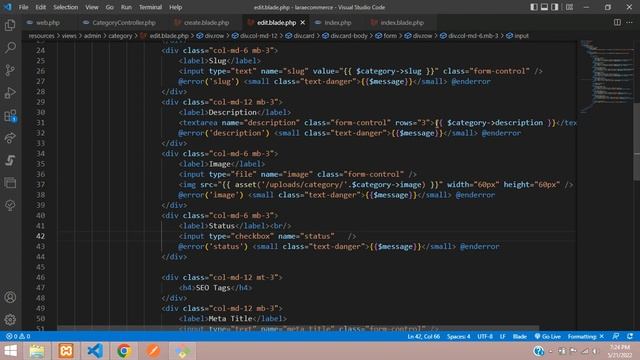The width and height of the screenshot is (640, 360).
Task: Toggle Panel layout icon in title bar
Action: click(544, 7)
